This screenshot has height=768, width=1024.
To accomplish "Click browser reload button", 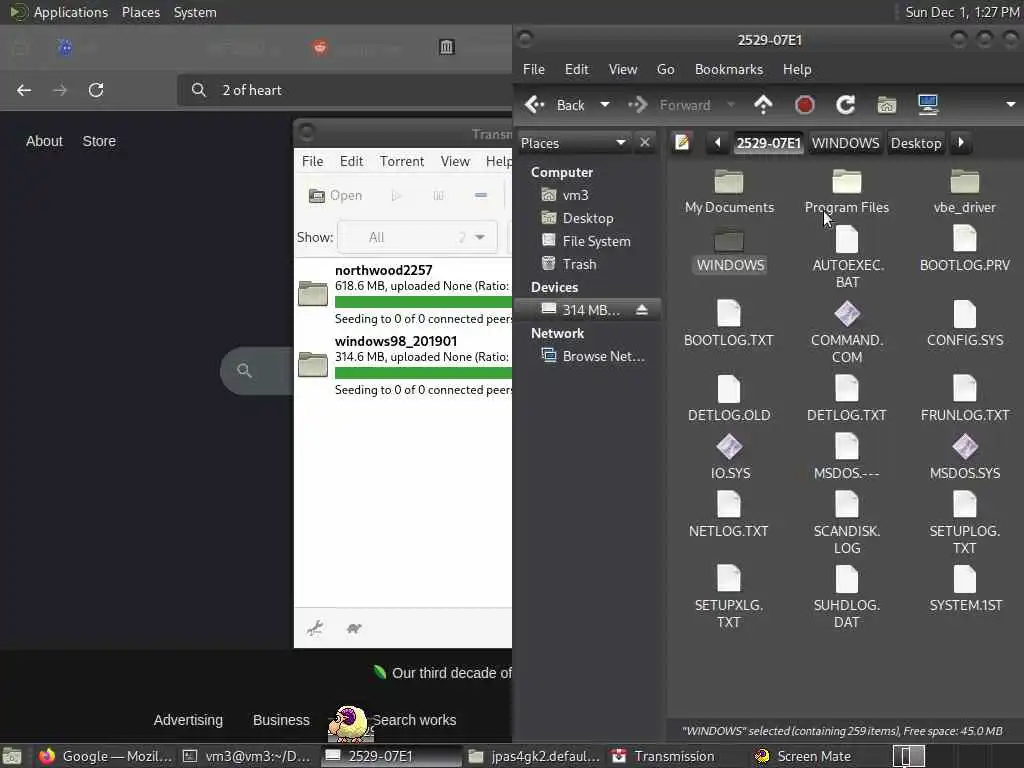I will 96,90.
